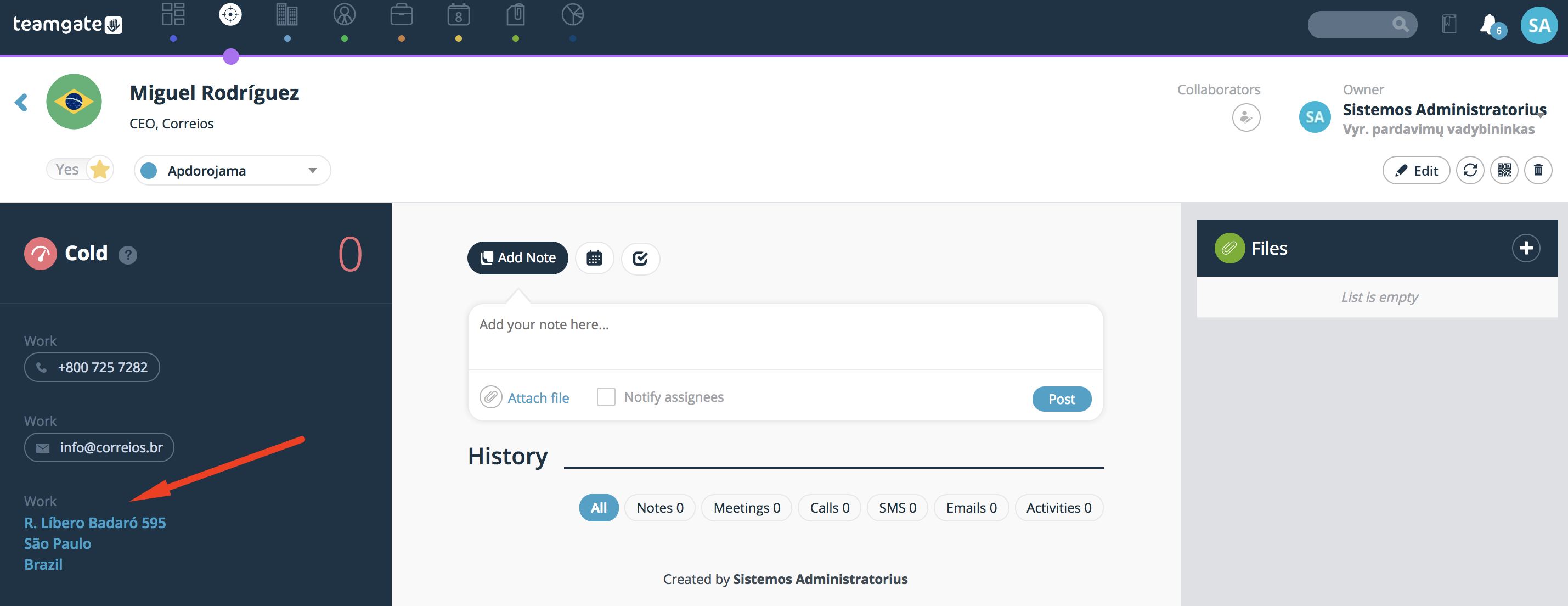Image resolution: width=1568 pixels, height=606 pixels.
Task: Open the Calendar icon in top navigation
Action: point(458,15)
